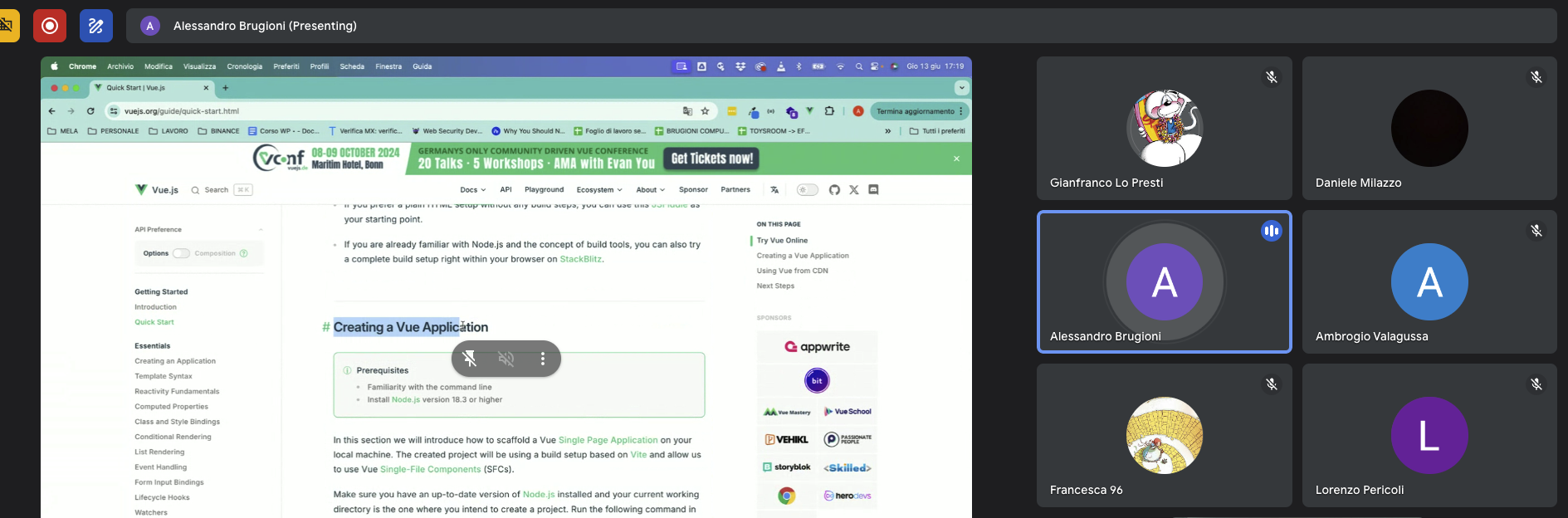Click muted mic icon on Gianfranco Lo Presti tile
This screenshot has width=1568, height=518.
pos(1271,77)
